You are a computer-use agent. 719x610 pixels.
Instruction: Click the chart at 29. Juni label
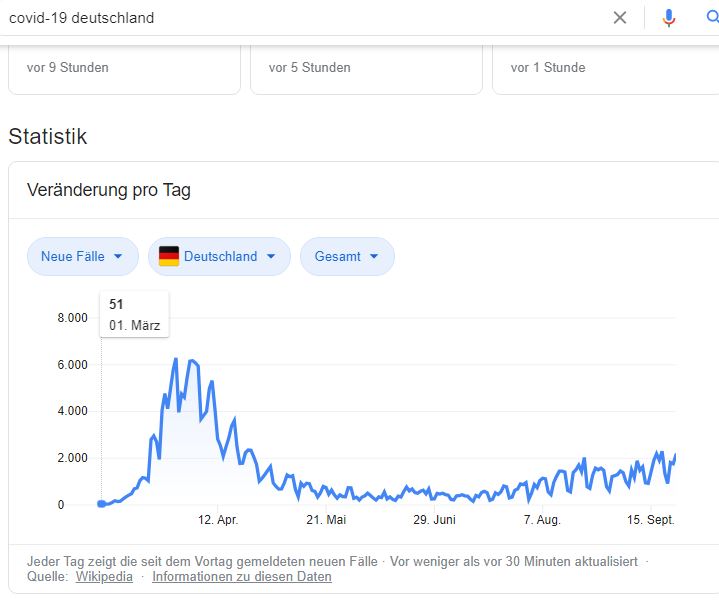[434, 520]
